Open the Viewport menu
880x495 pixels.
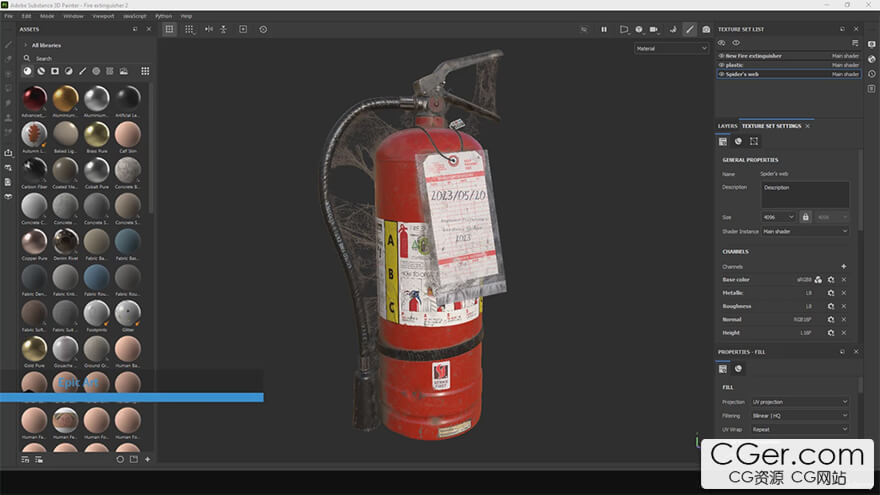click(102, 16)
